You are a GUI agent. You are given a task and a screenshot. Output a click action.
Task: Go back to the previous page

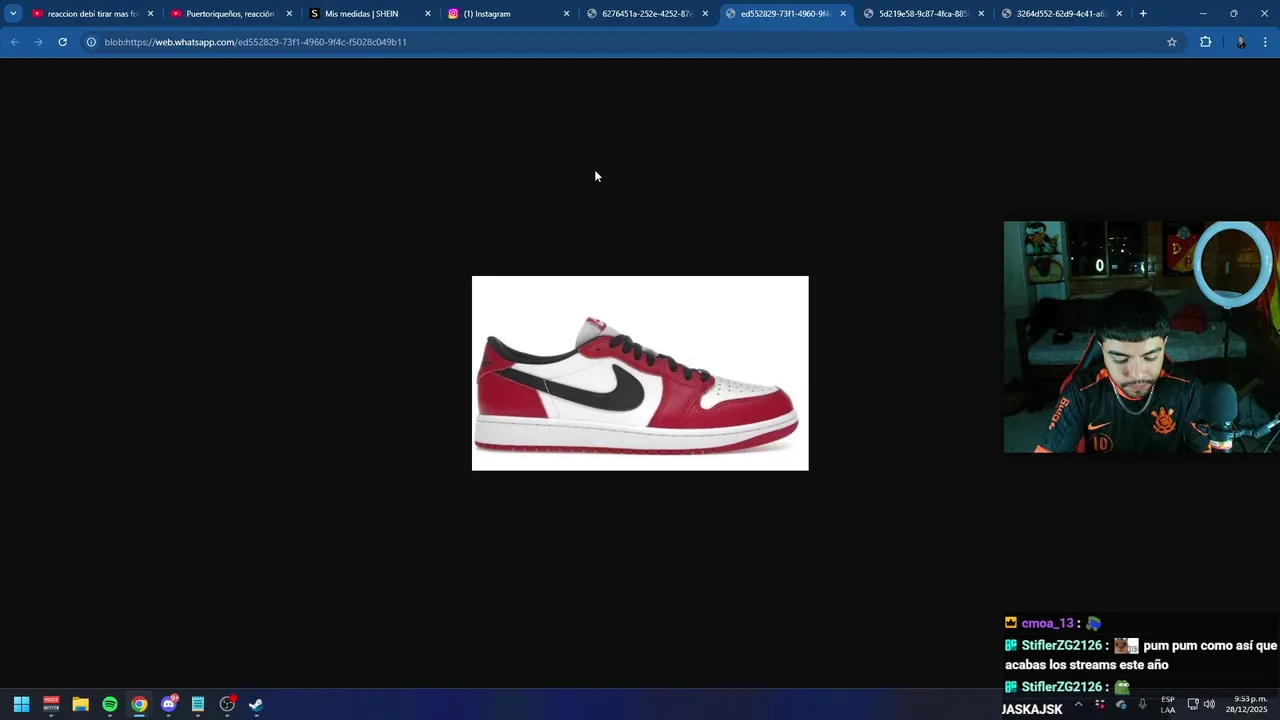click(x=14, y=42)
